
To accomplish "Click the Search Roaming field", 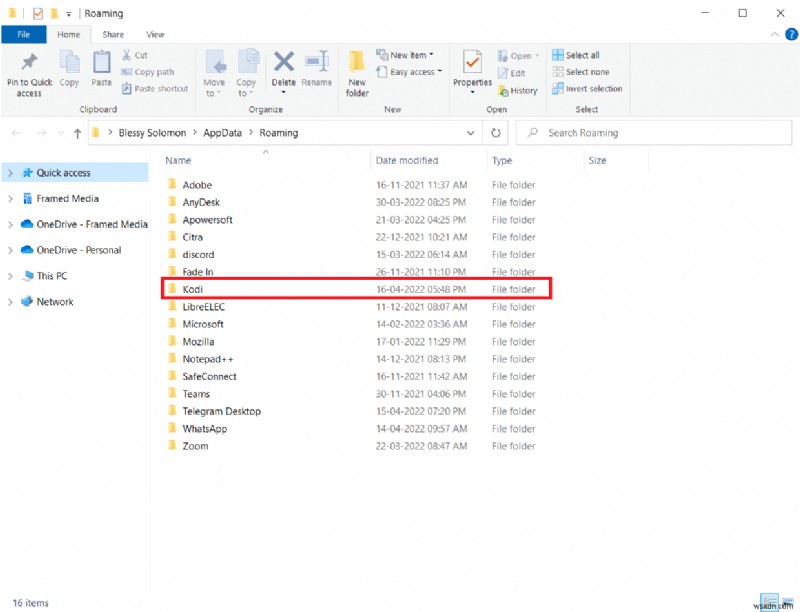I will [655, 133].
